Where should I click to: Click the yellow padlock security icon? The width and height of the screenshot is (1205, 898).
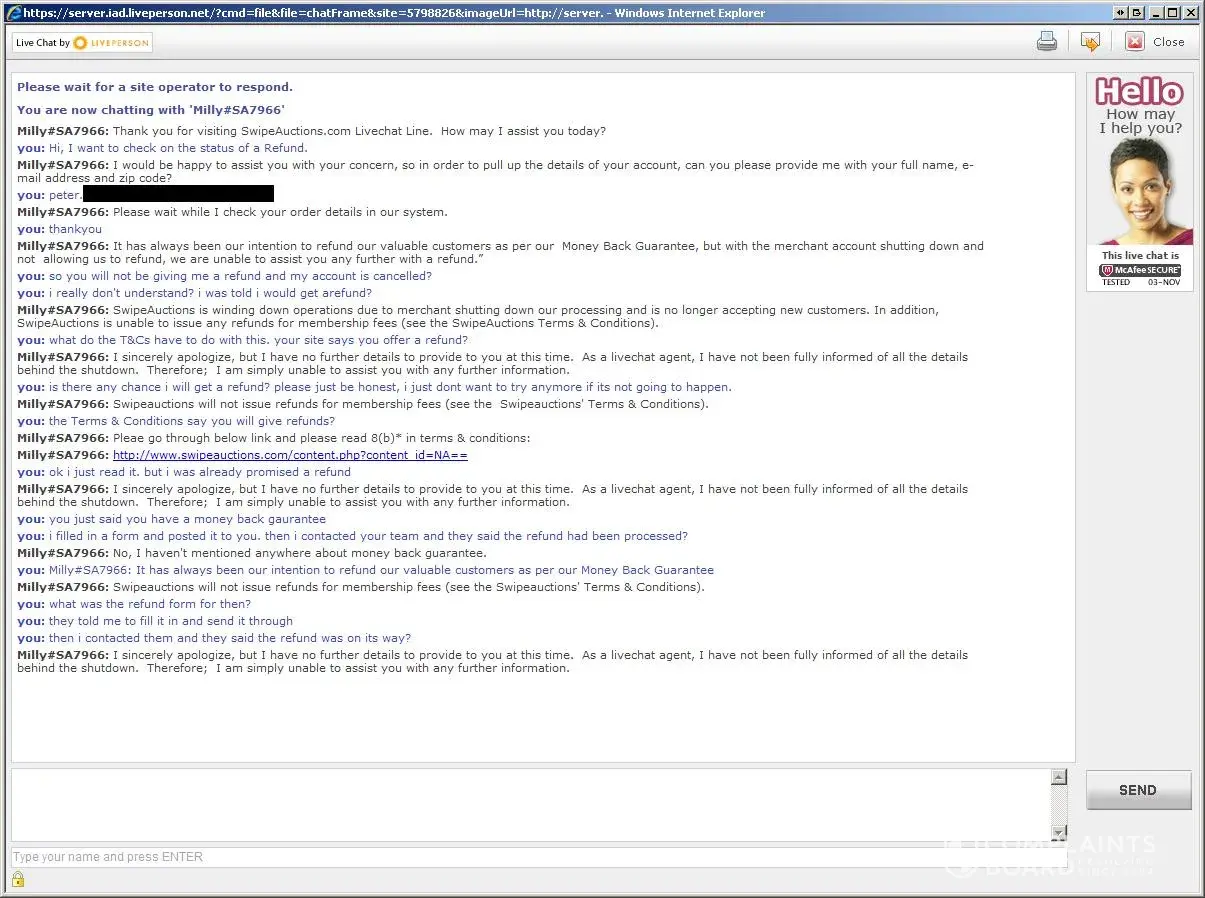18,879
